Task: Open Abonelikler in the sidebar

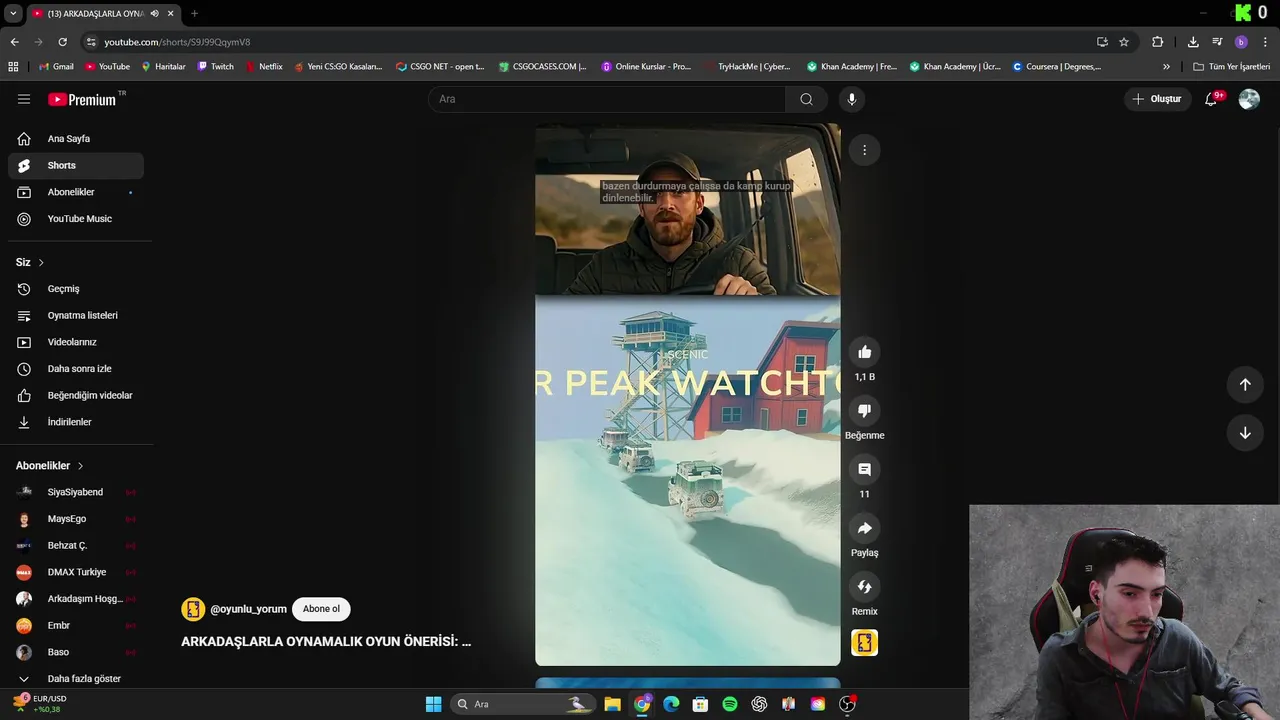Action: click(x=76, y=192)
